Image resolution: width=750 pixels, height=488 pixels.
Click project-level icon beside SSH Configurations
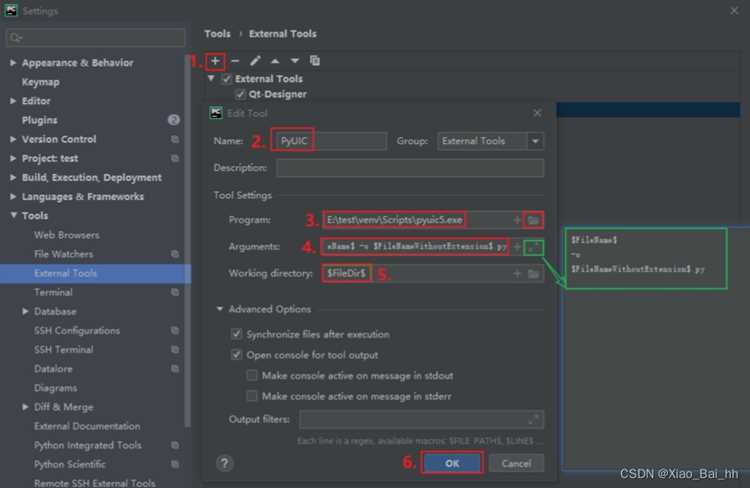click(175, 331)
